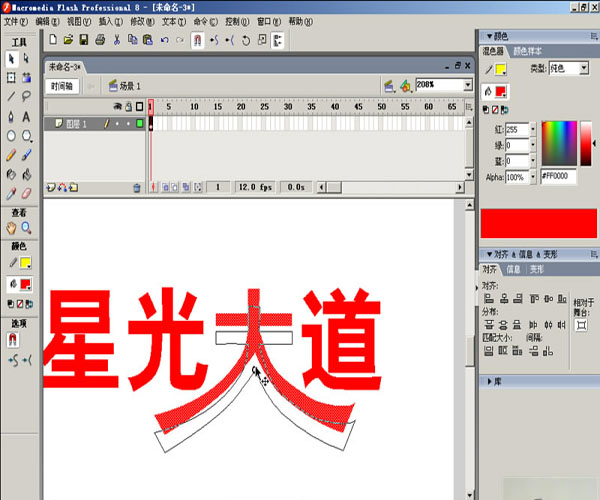This screenshot has height=500, width=600.
Task: Open the Alpha value slider arrow
Action: (533, 177)
